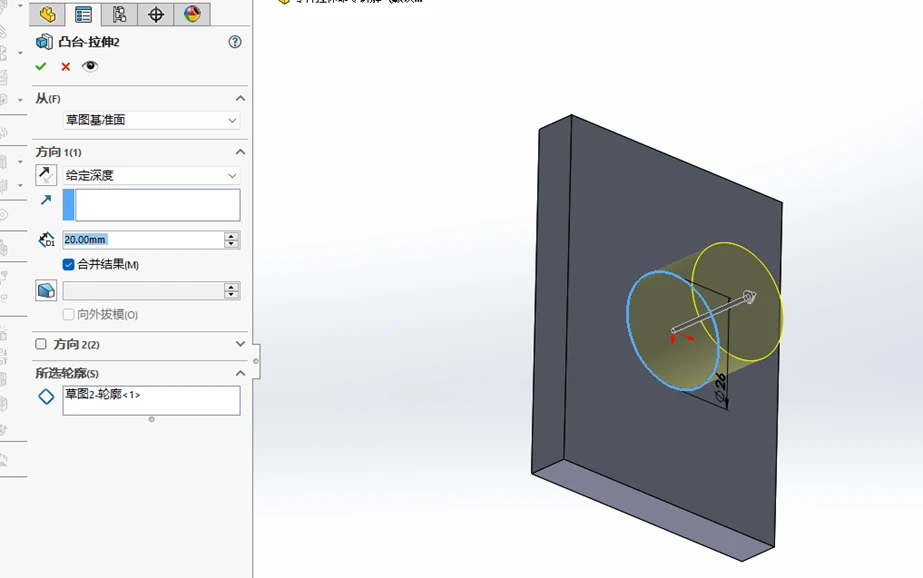Open the ConfigurationManager tab icon
Screen dimensions: 923x578
pyautogui.click(x=119, y=14)
